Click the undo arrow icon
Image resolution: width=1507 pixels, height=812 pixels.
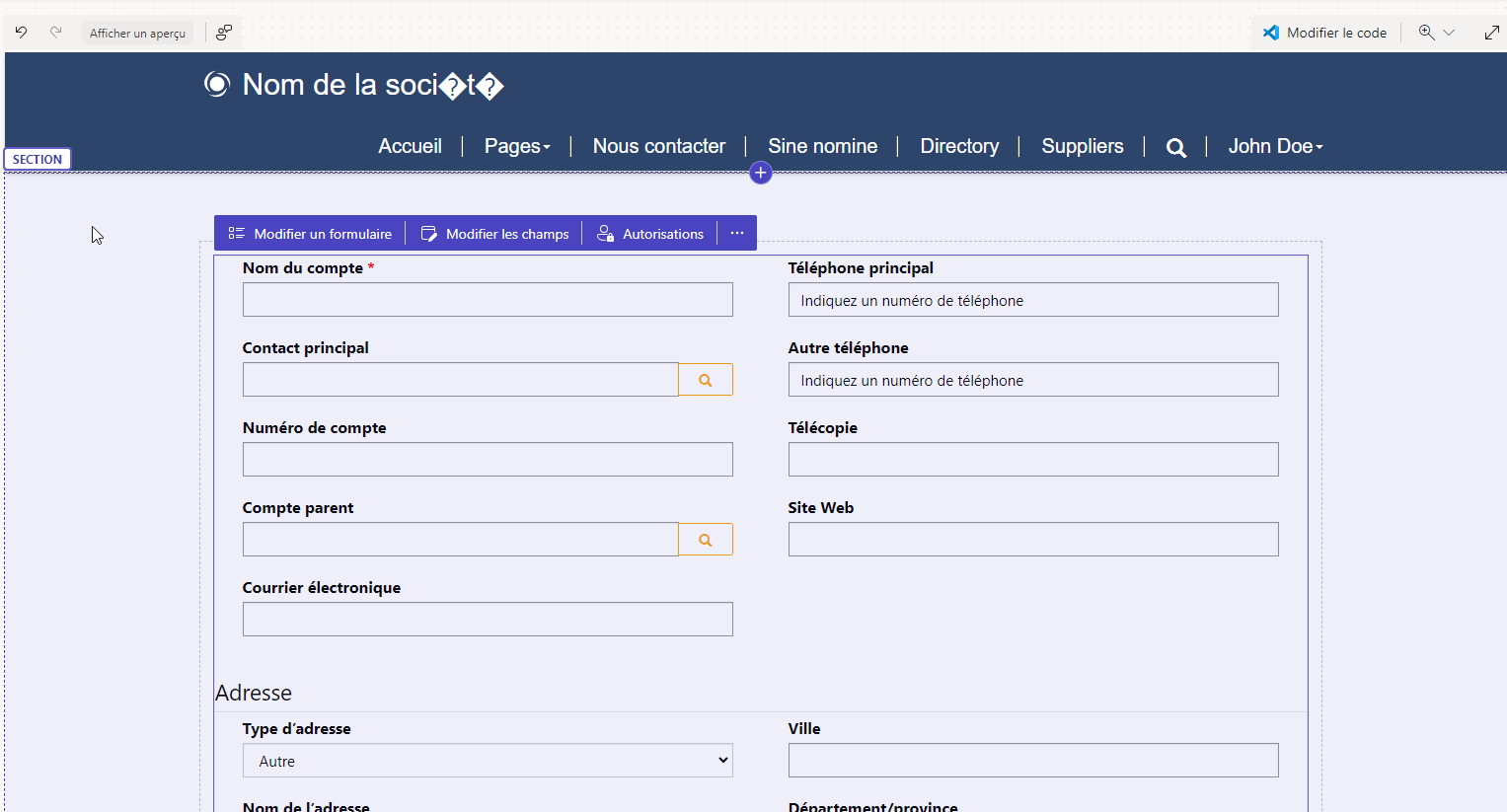tap(21, 33)
